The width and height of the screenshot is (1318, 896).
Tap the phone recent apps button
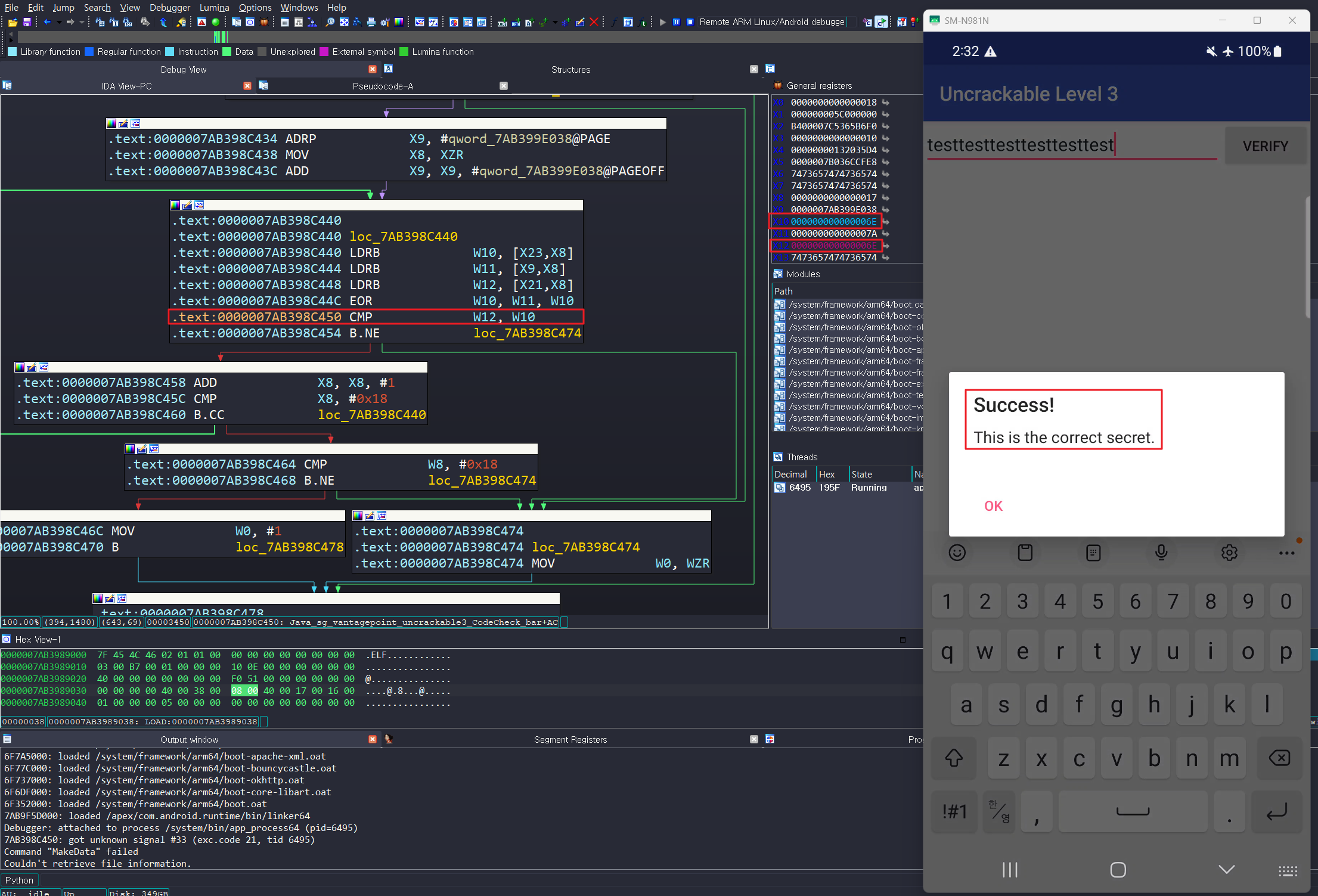pyautogui.click(x=1010, y=870)
